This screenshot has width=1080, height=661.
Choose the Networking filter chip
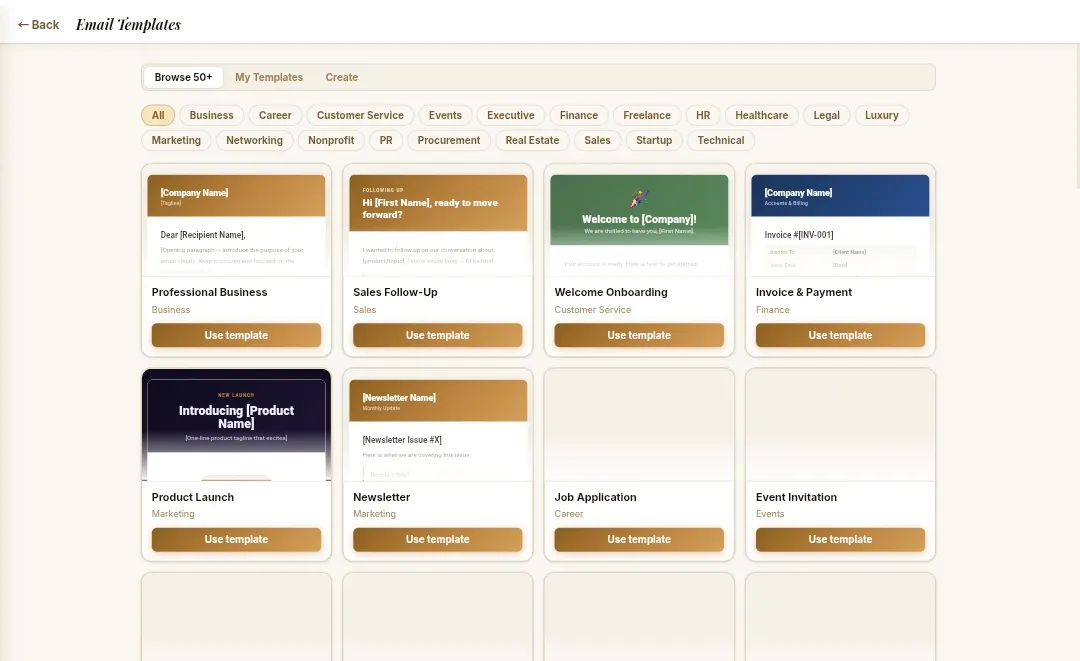[x=254, y=140]
